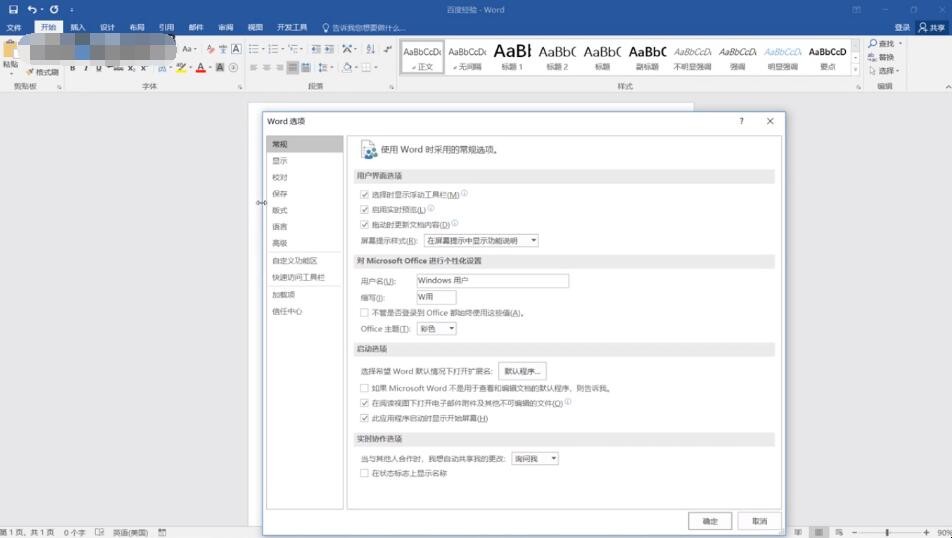Toggle 'Show Mini Toolbar on selection' checkbox
The height and width of the screenshot is (538, 952).
click(364, 195)
